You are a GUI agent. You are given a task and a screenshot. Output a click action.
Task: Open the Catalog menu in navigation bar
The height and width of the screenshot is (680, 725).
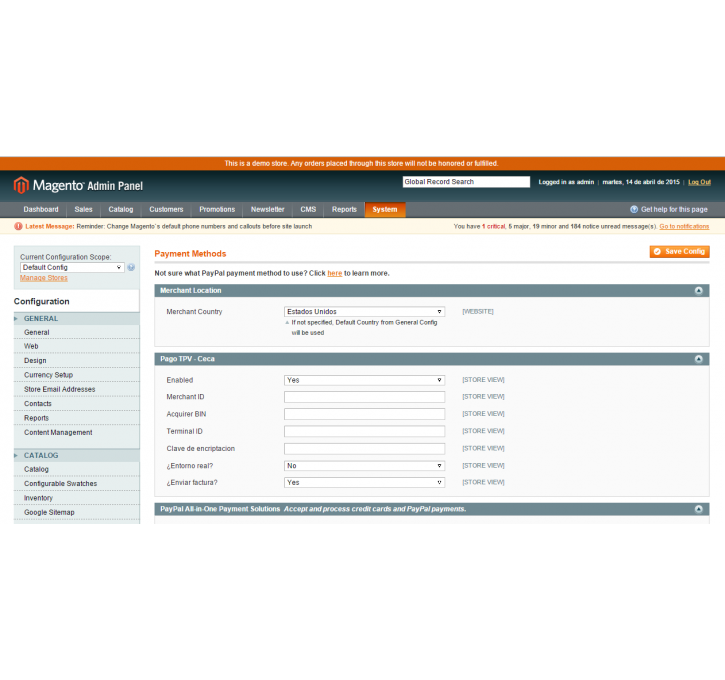pyautogui.click(x=121, y=209)
